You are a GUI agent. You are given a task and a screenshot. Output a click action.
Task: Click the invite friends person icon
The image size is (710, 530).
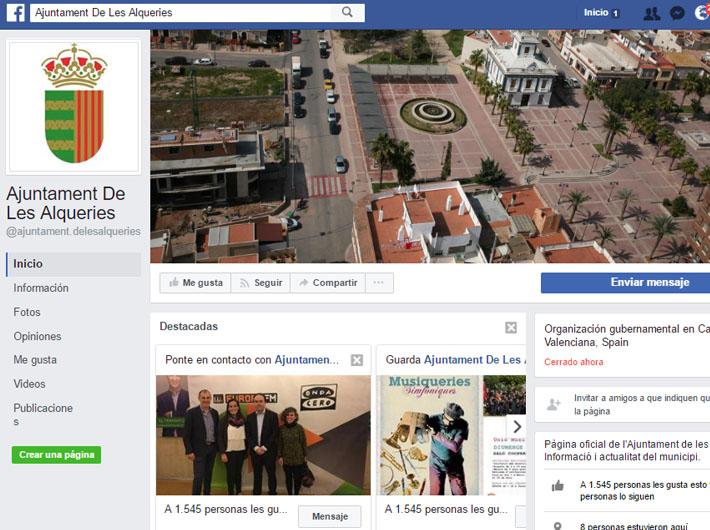(x=553, y=404)
